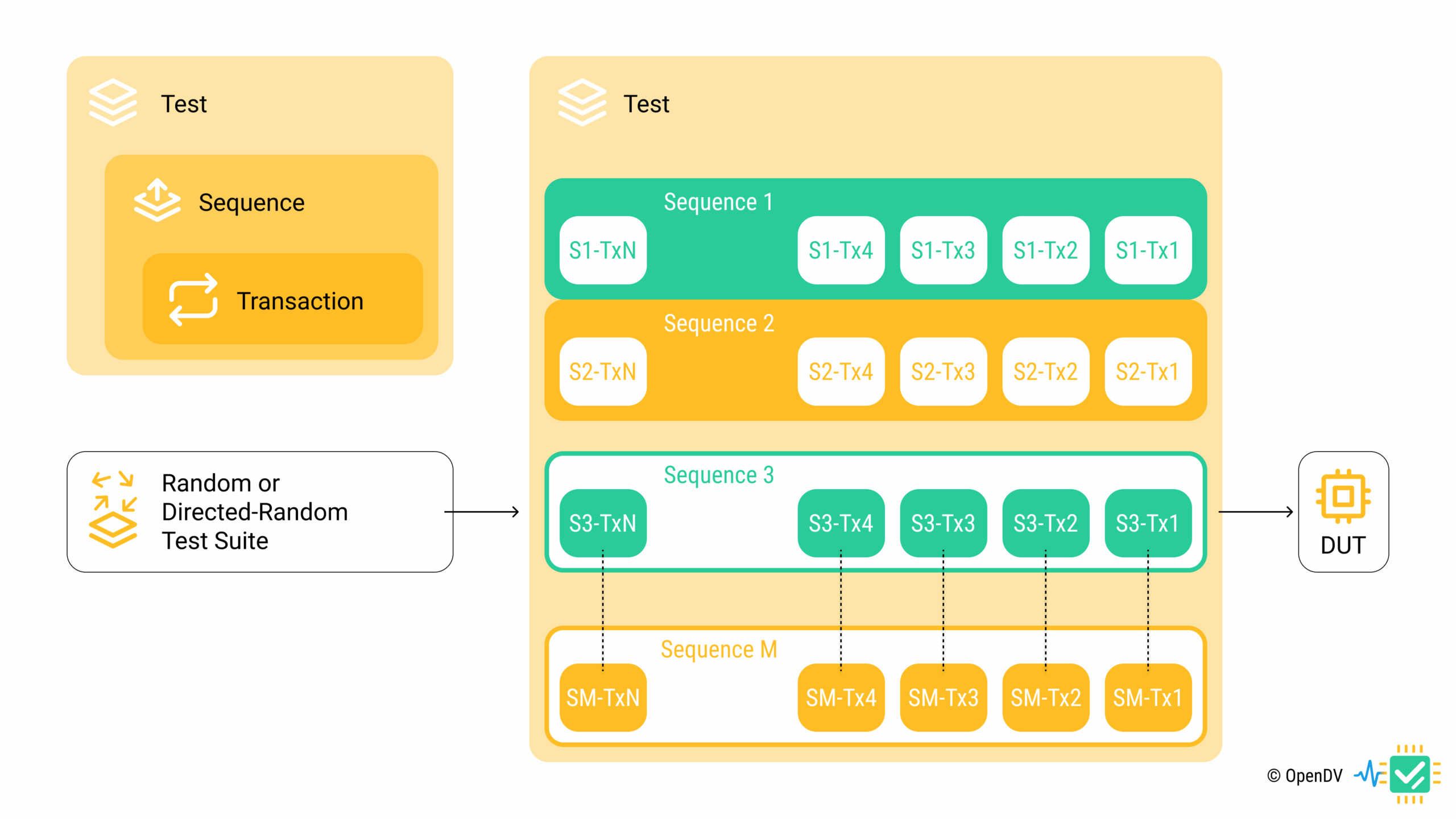Click the stacked layers icon beside the left Test
Viewport: 1456px width, 819px height.
(x=113, y=102)
